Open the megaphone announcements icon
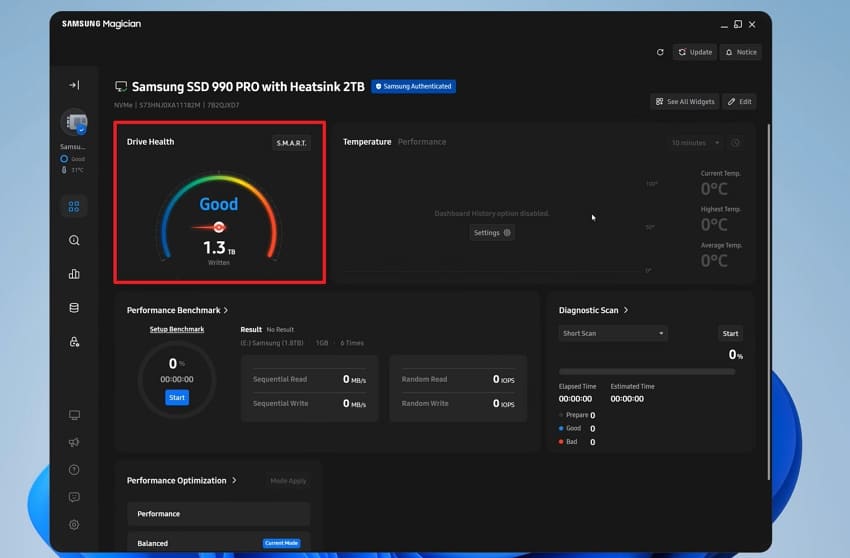Screen dimensions: 850x558 coord(74,442)
